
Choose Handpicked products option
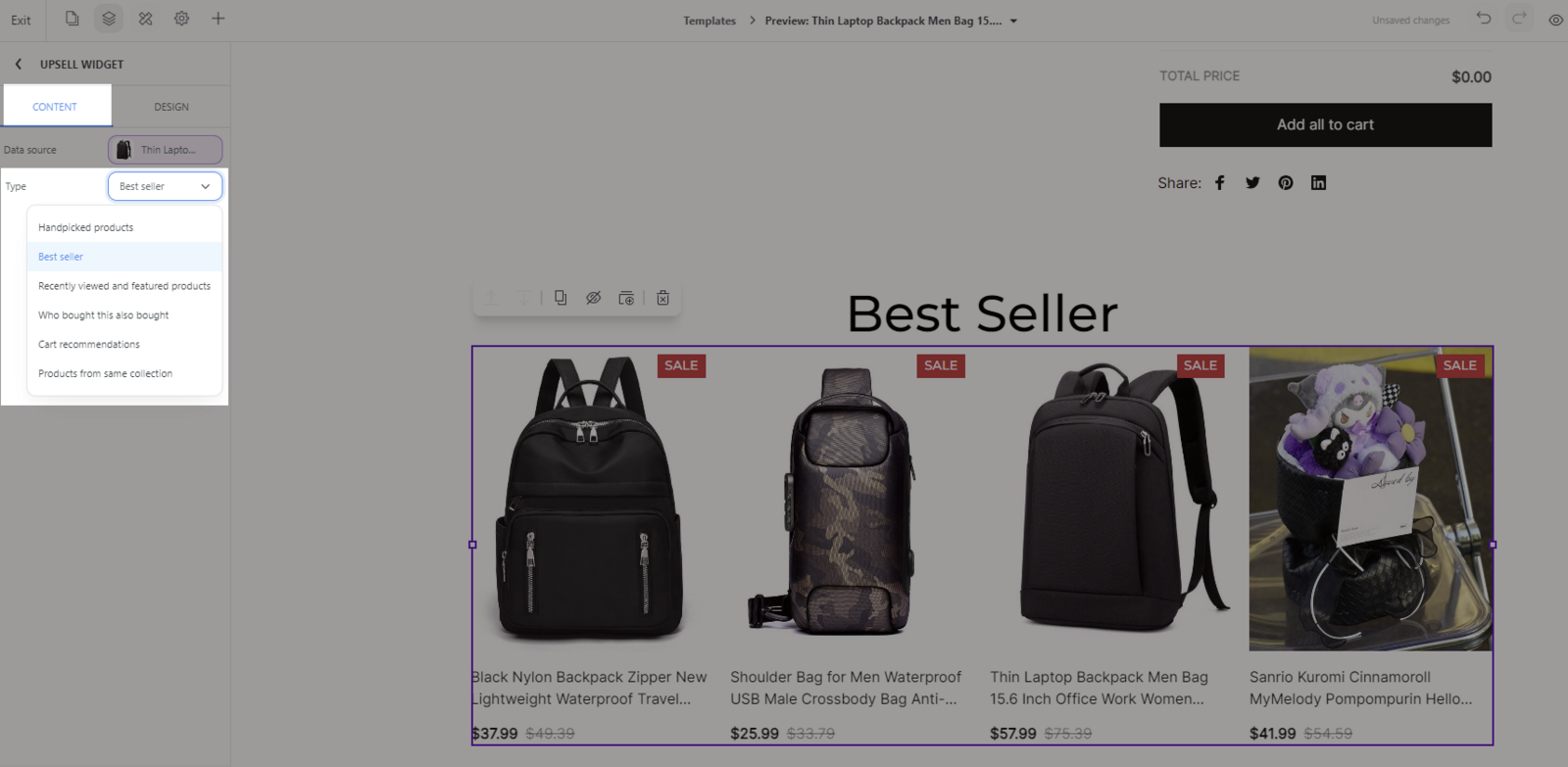tap(85, 227)
